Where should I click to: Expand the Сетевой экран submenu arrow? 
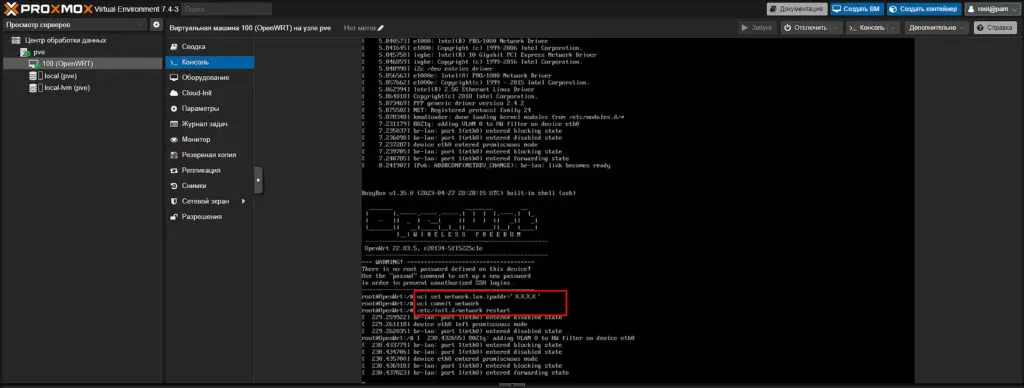coord(244,201)
